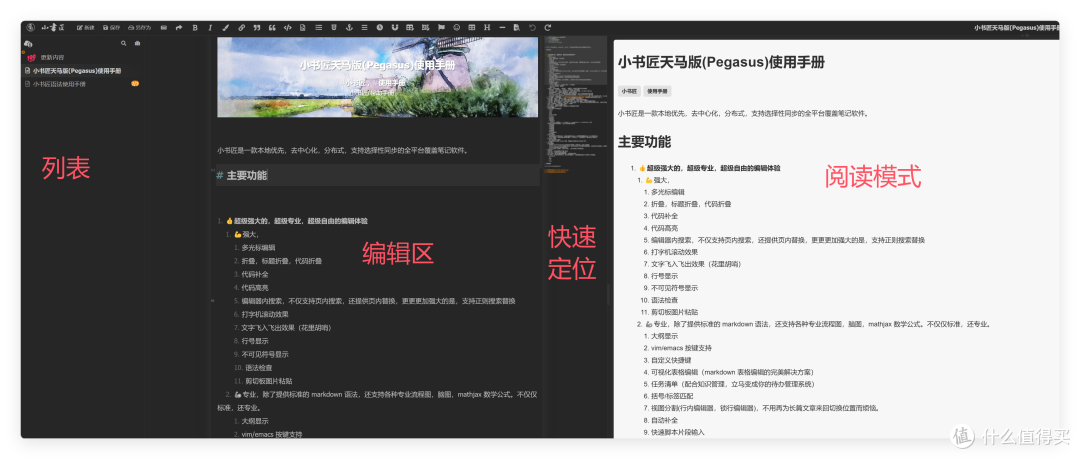Insert a code block with the </> icon

[x=288, y=28]
